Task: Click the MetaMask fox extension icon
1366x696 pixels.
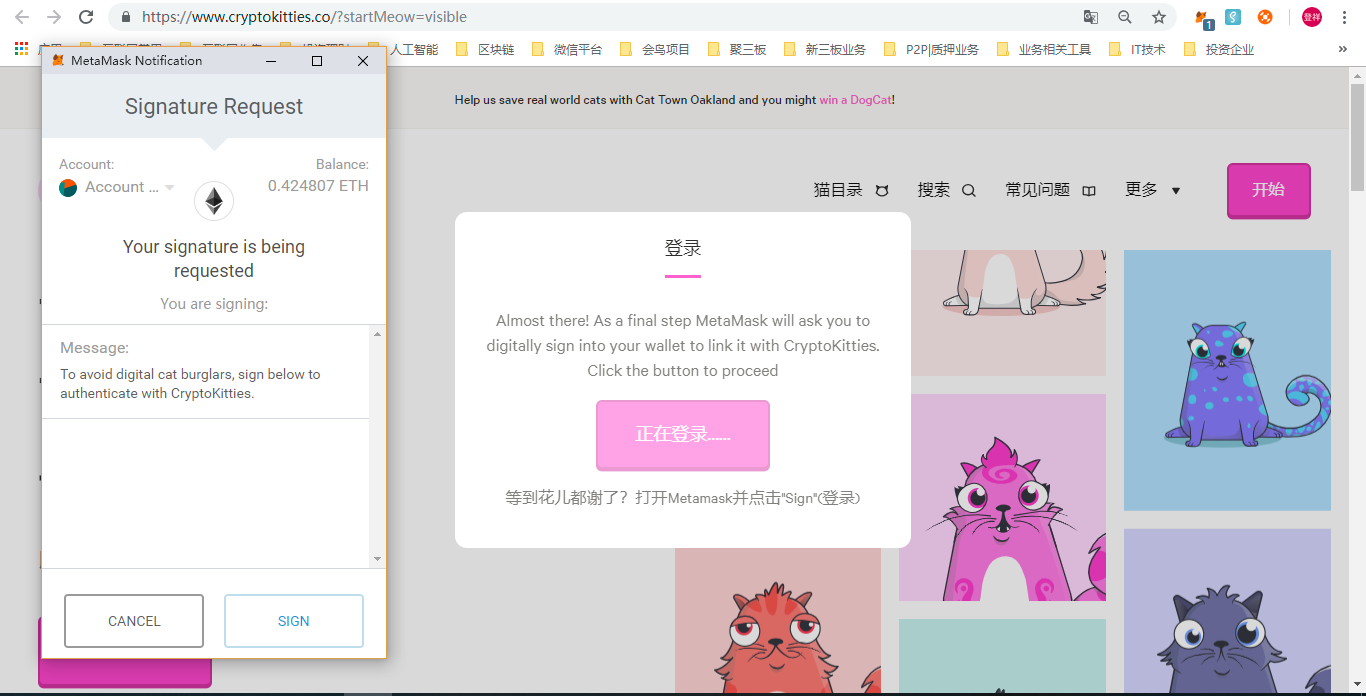Action: [1202, 17]
